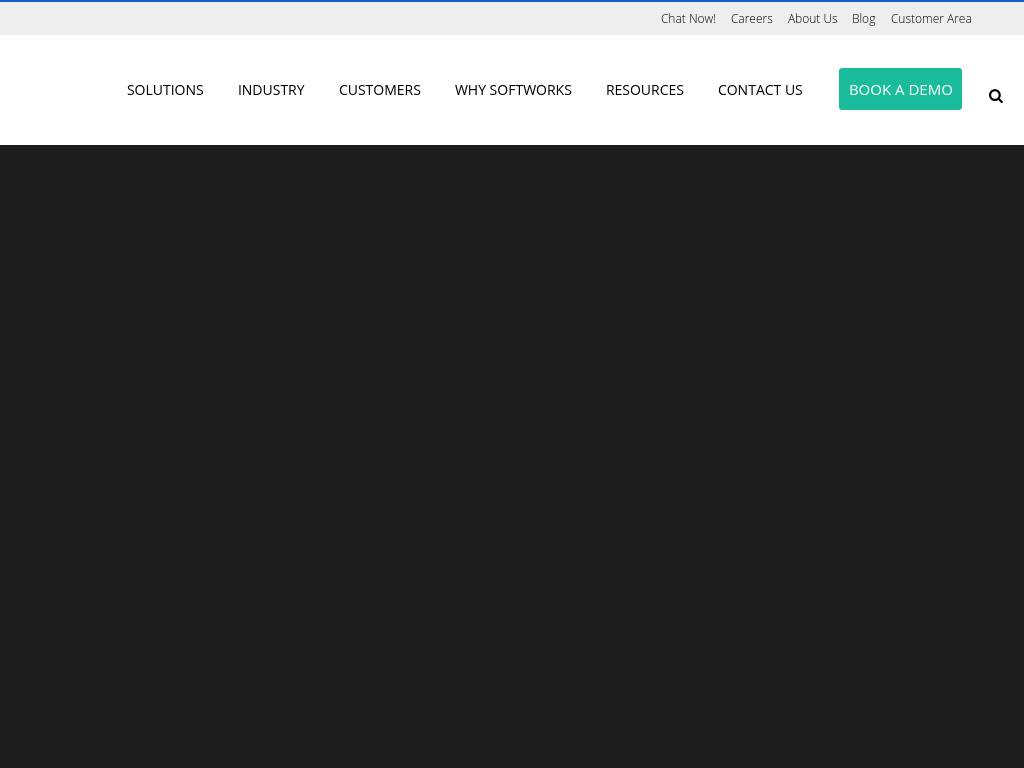1024x768 pixels.
Task: Read company articles via Blog in top bar
Action: click(863, 19)
